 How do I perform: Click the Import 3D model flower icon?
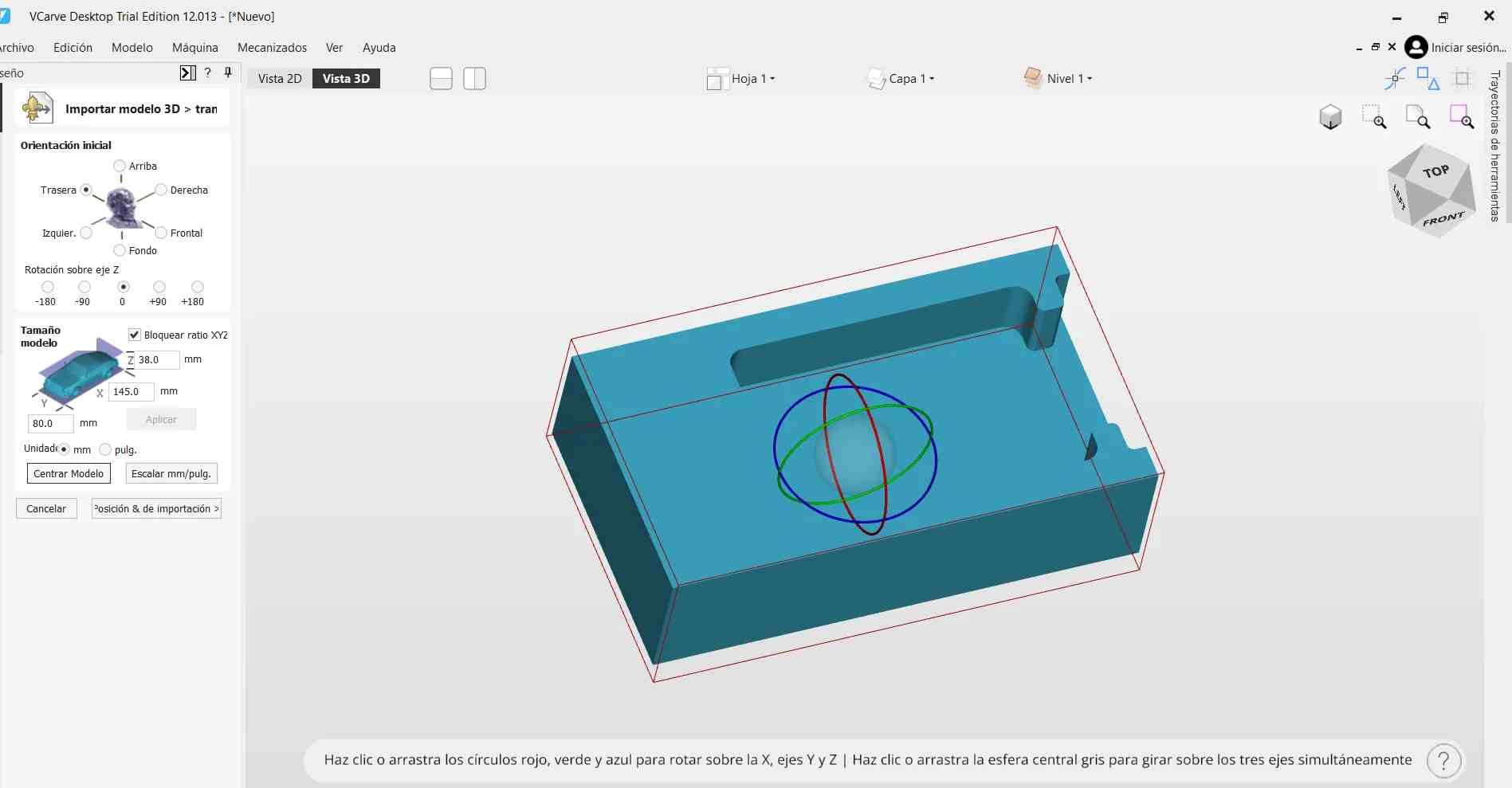tap(37, 108)
